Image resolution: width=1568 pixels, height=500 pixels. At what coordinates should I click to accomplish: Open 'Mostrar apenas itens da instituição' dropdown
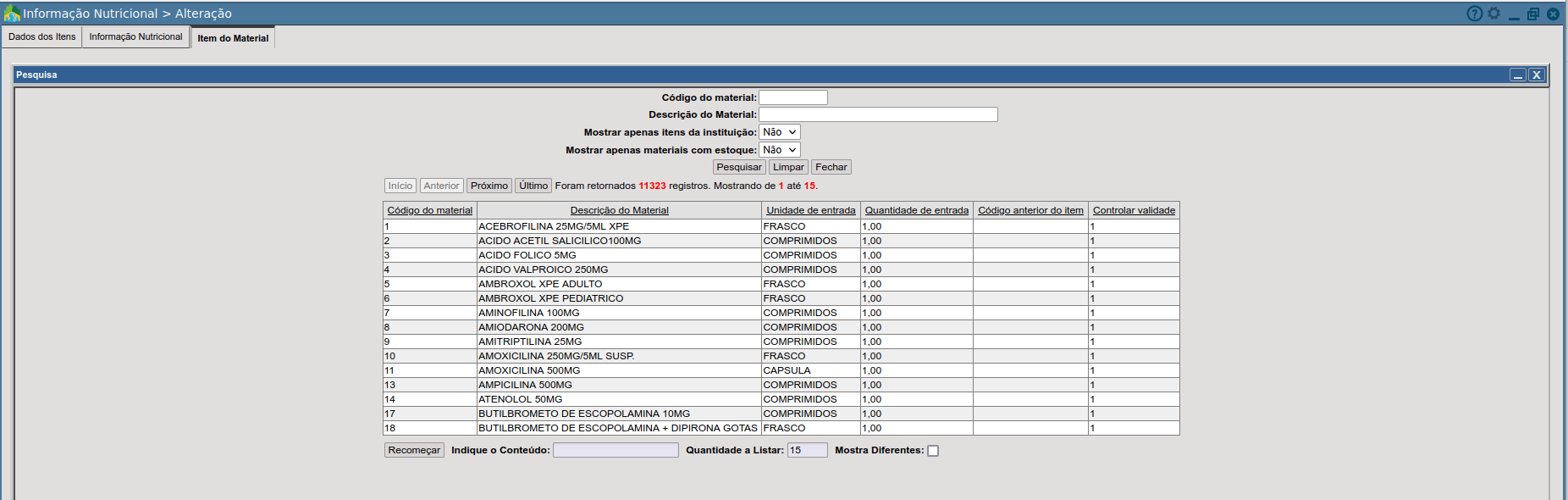pyautogui.click(x=779, y=132)
